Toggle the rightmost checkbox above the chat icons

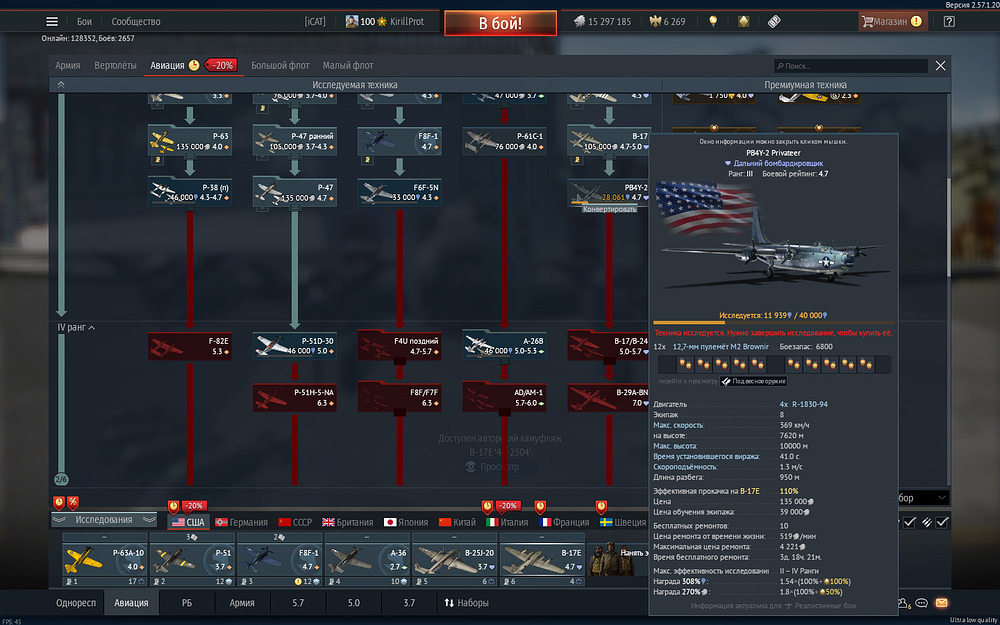(x=942, y=522)
